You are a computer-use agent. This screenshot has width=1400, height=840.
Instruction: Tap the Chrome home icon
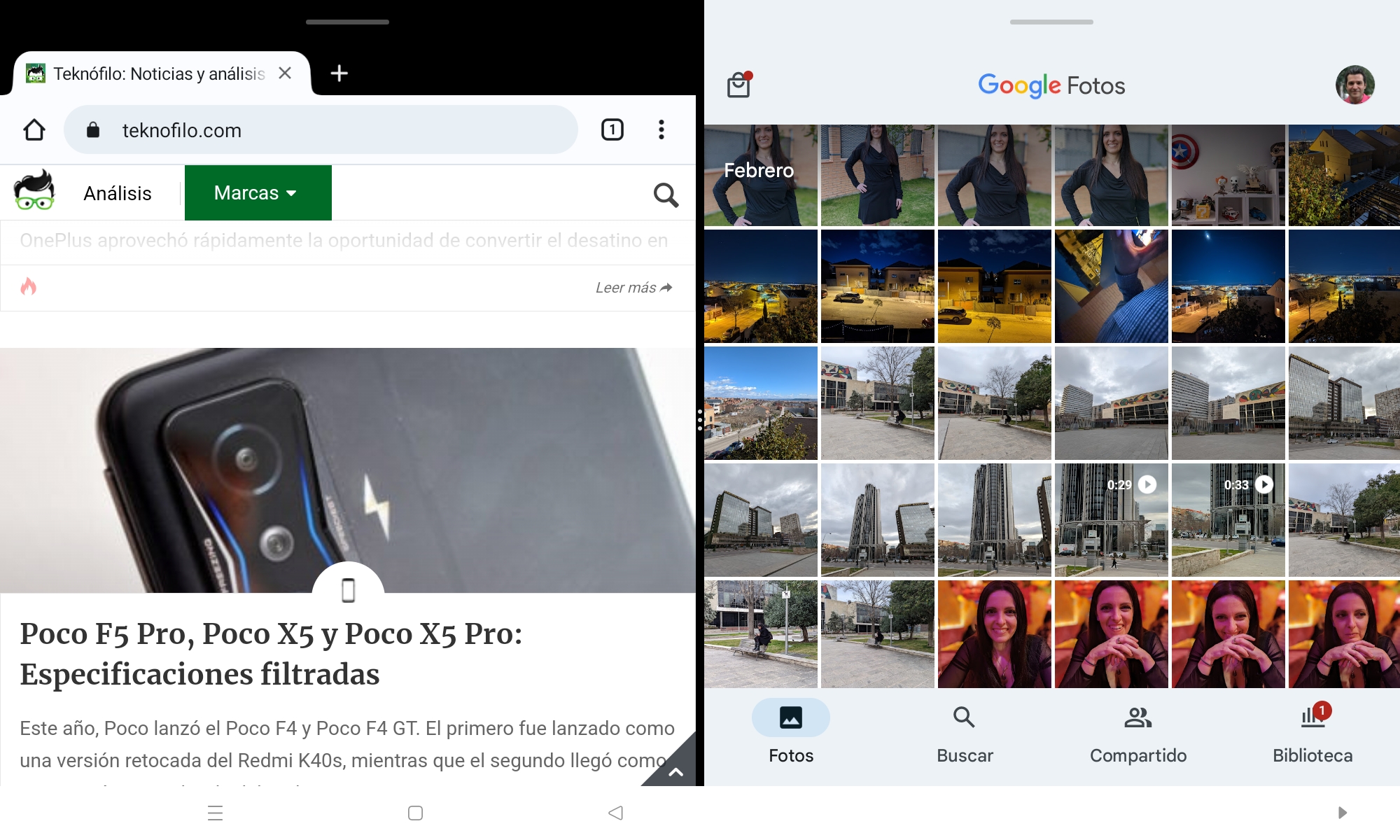pyautogui.click(x=34, y=130)
